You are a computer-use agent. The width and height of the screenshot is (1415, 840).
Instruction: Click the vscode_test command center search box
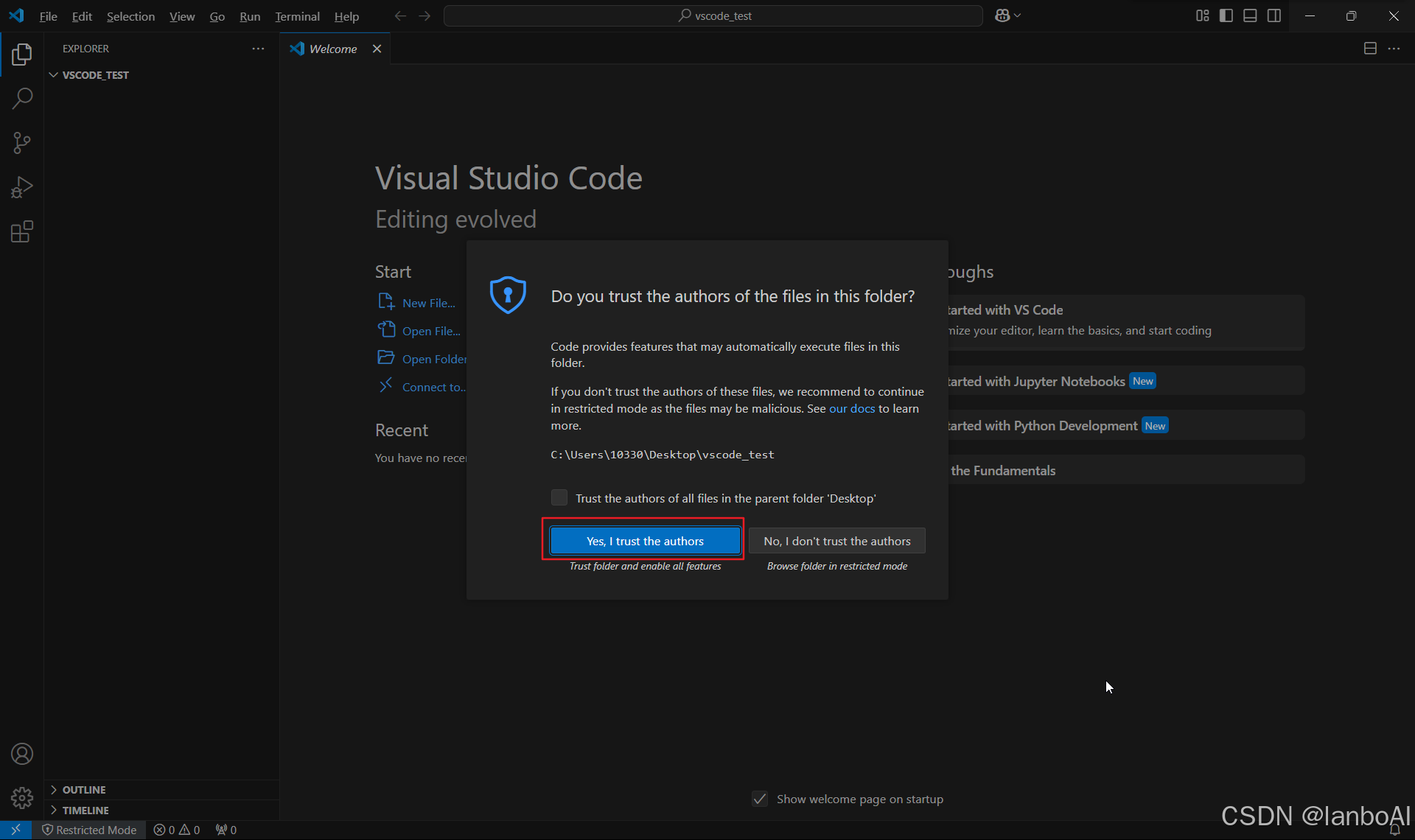point(713,15)
